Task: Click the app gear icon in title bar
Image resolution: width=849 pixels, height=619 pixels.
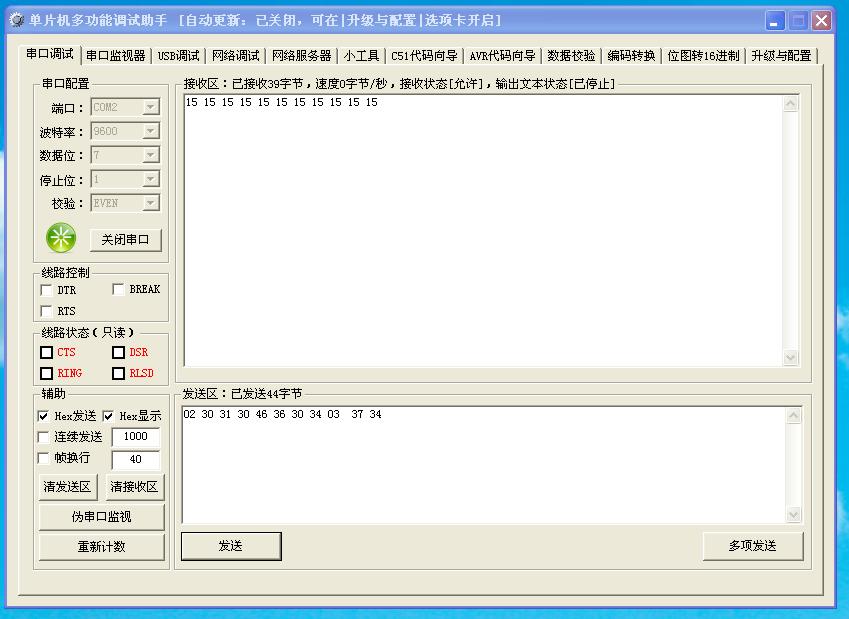Action: point(16,20)
